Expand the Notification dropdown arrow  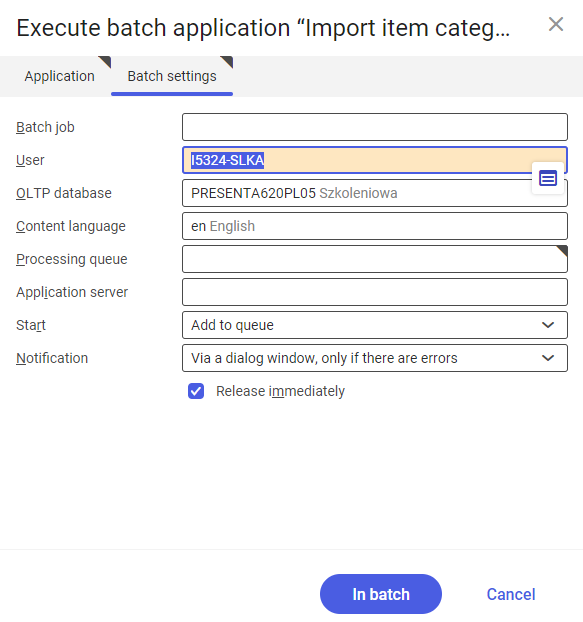tap(548, 358)
